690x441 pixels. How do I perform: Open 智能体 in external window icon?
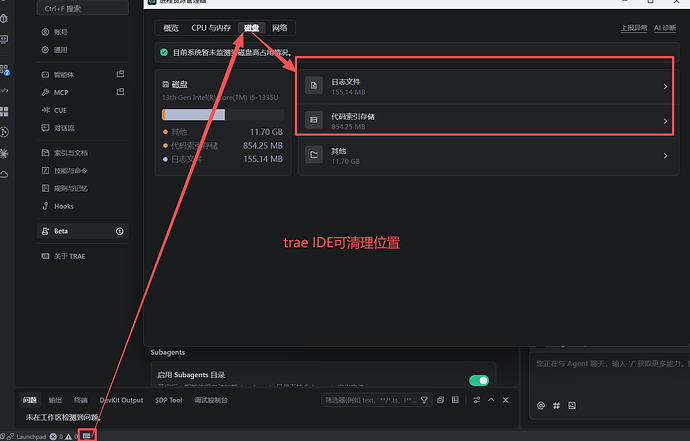[120, 74]
